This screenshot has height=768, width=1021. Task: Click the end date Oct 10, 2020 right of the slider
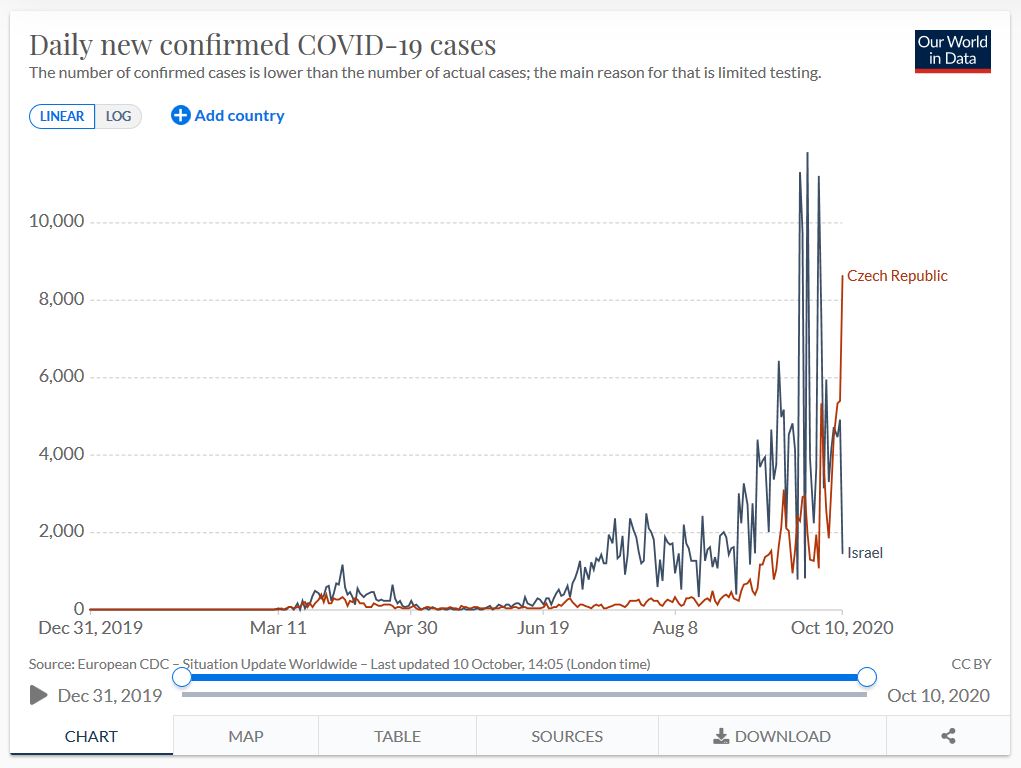coord(938,695)
